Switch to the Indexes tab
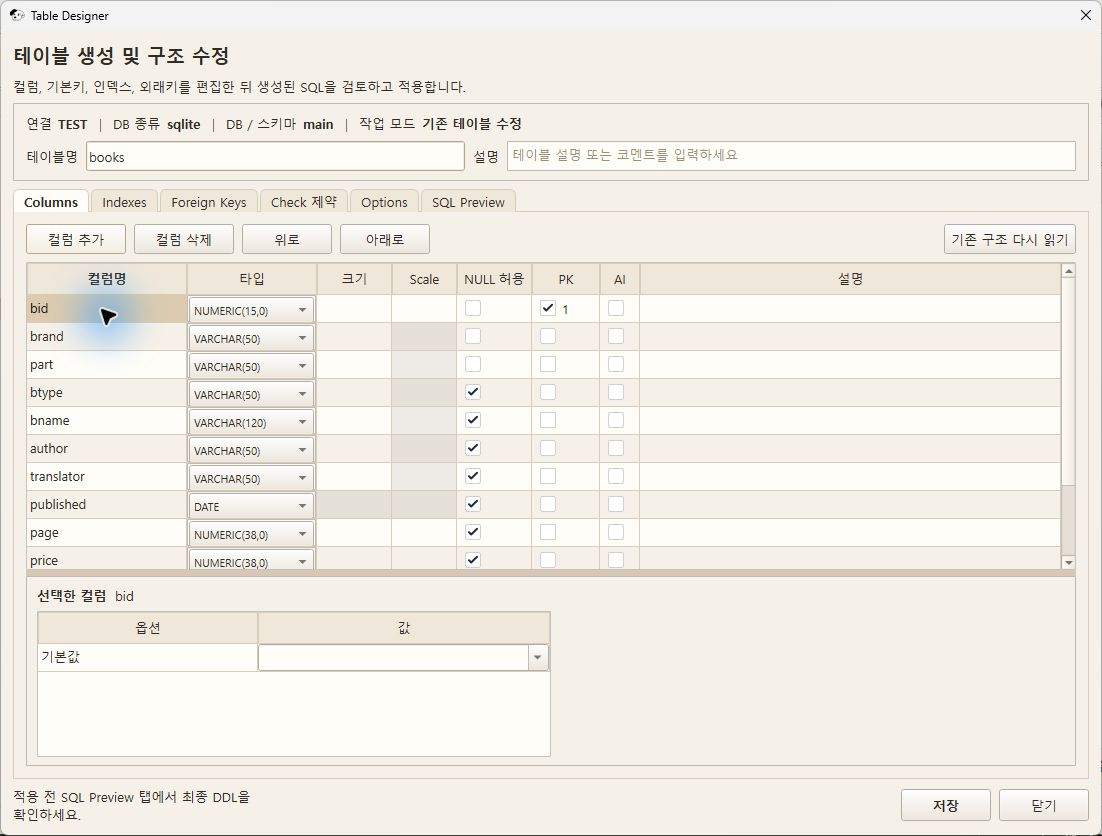Viewport: 1102px width, 836px height. (x=124, y=202)
